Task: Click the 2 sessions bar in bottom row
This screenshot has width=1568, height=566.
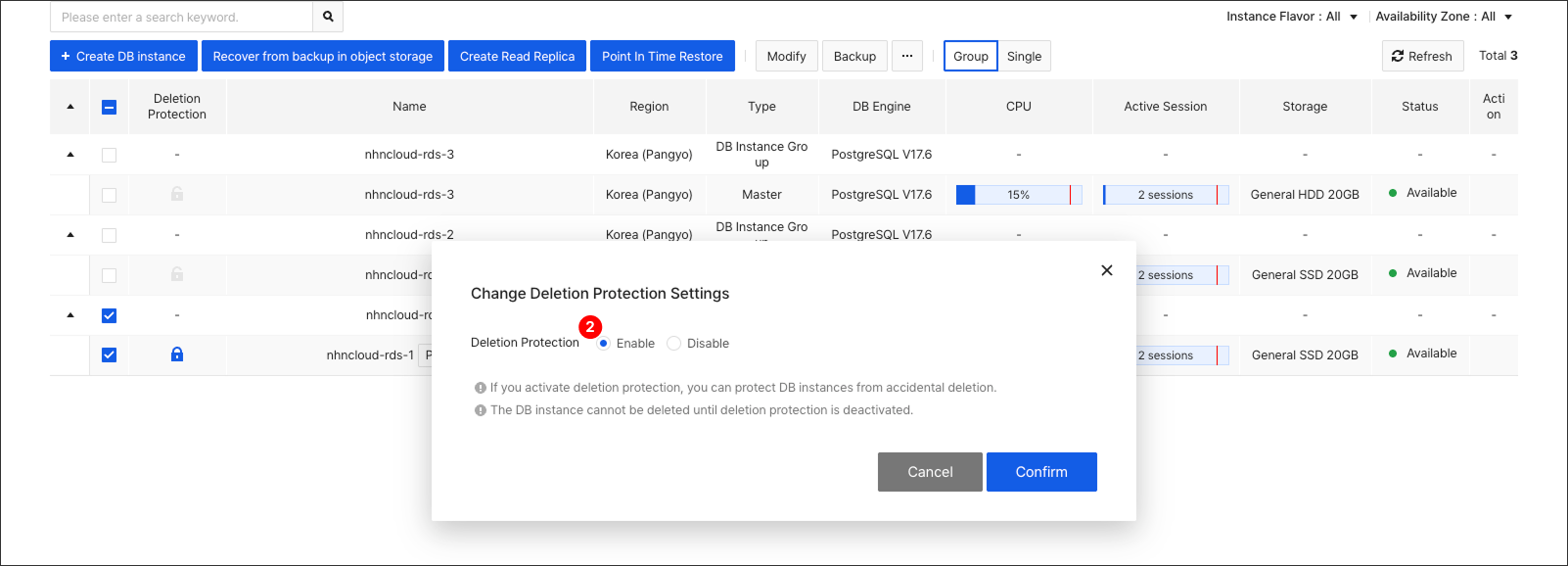Action: click(1182, 355)
